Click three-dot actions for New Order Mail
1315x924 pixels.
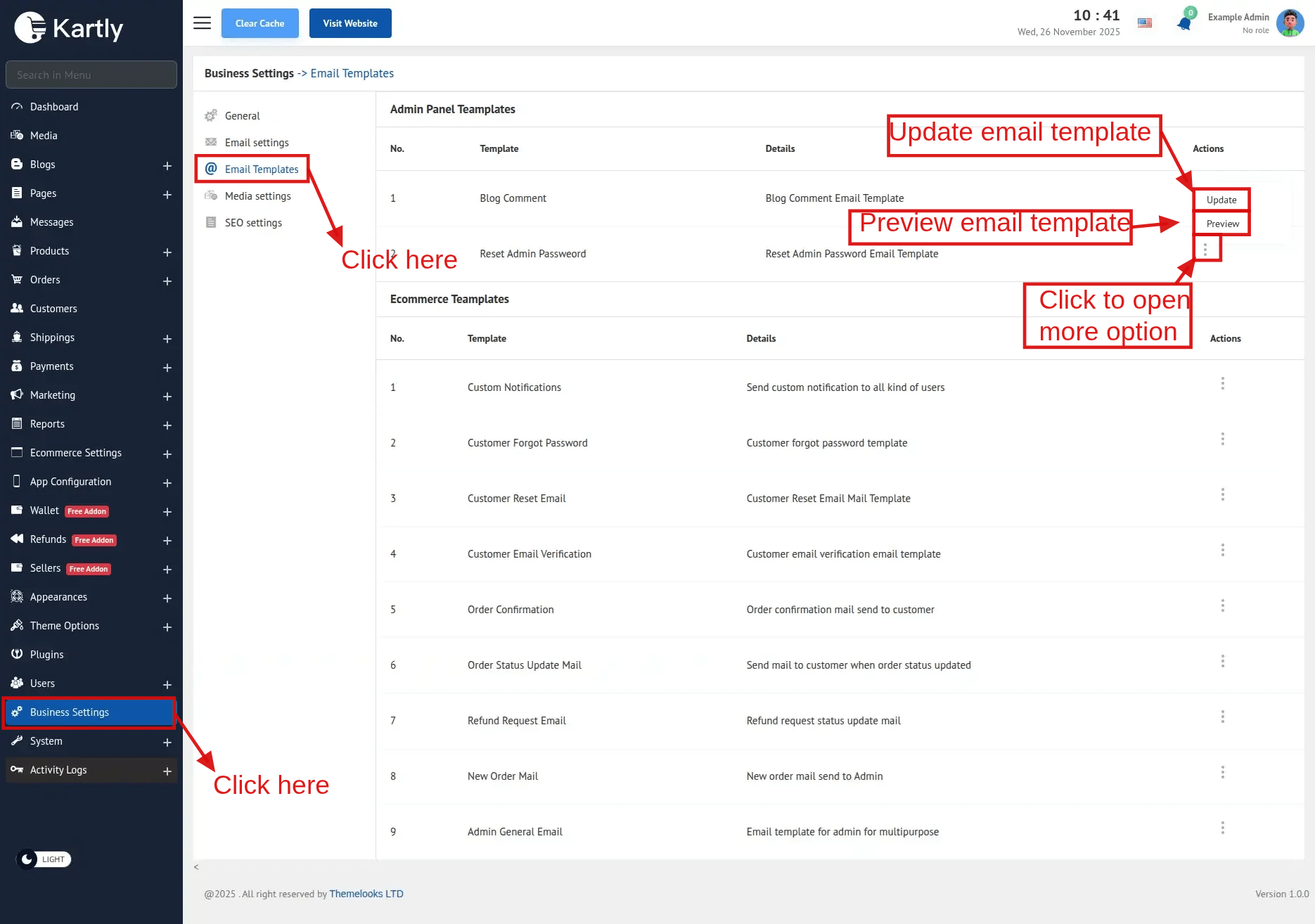click(x=1222, y=772)
